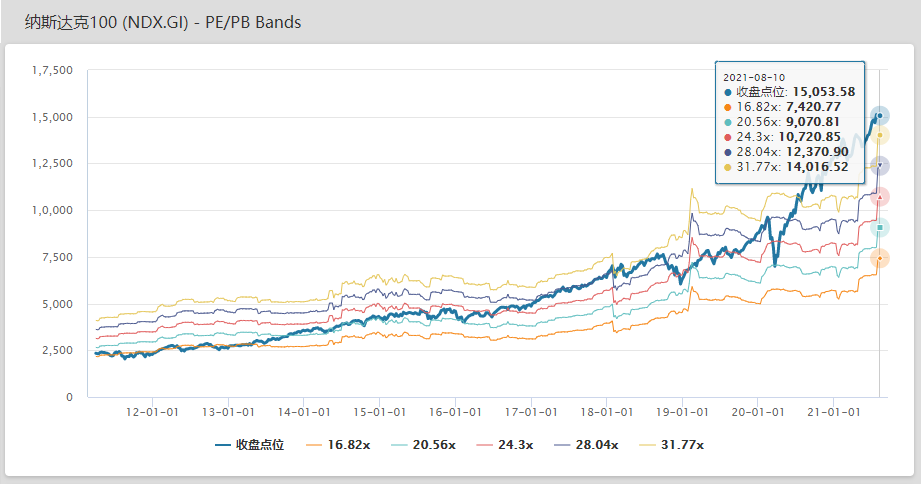The height and width of the screenshot is (484, 921).
Task: Toggle the 收盘点位 legend series
Action: coord(249,445)
